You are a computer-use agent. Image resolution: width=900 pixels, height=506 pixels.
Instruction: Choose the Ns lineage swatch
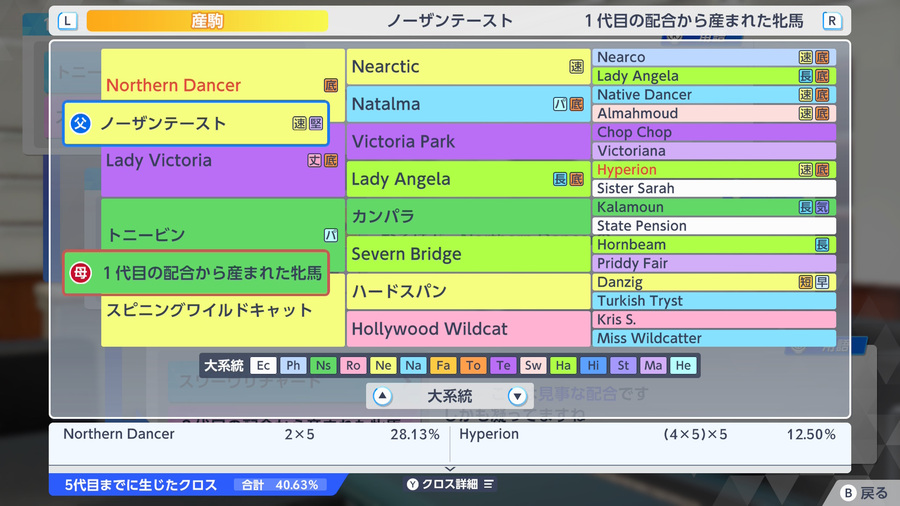point(323,365)
